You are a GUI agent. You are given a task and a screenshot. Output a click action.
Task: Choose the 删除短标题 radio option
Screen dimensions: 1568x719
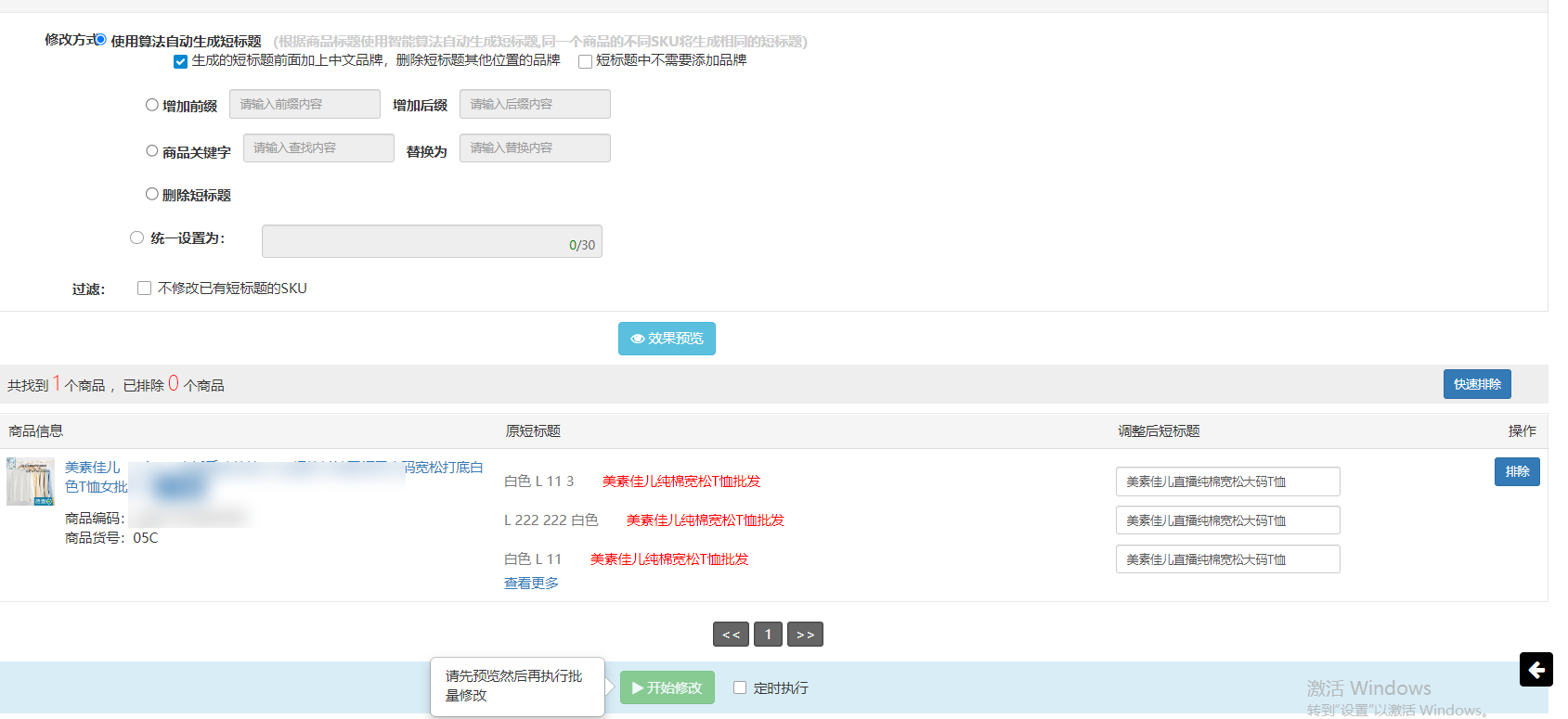(152, 194)
